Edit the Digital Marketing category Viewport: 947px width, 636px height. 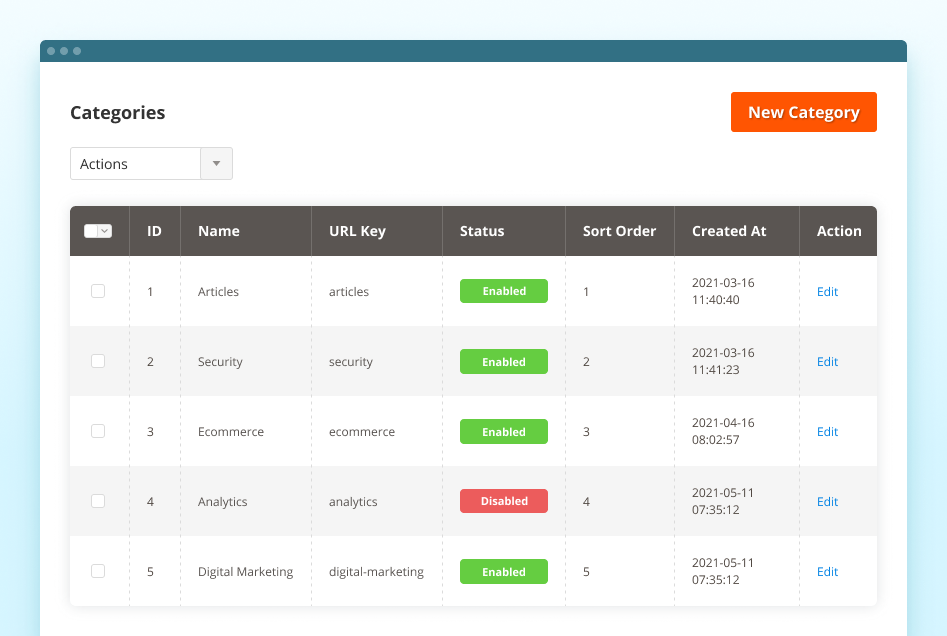827,572
